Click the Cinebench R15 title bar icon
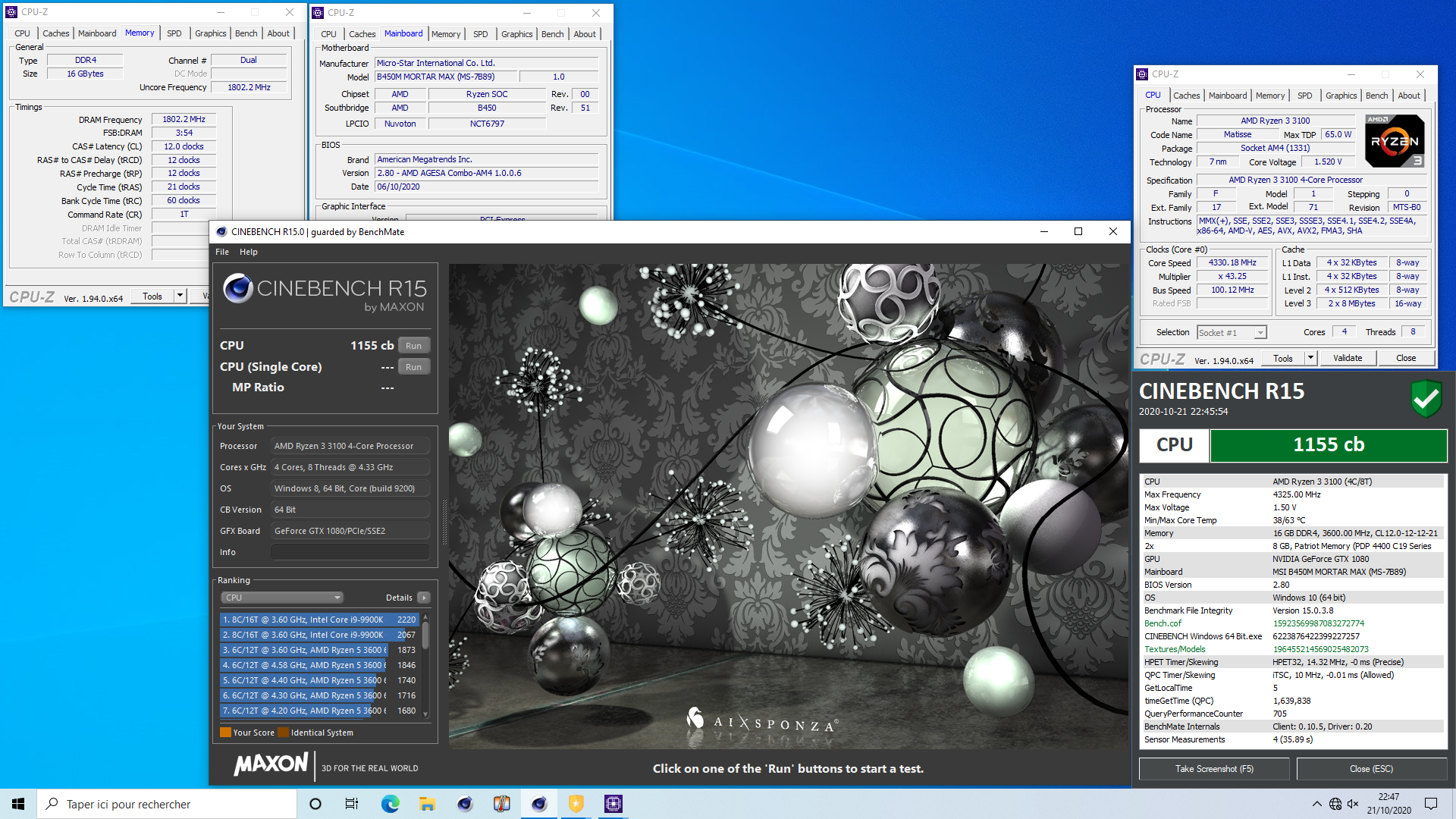The height and width of the screenshot is (819, 1456). tap(221, 232)
